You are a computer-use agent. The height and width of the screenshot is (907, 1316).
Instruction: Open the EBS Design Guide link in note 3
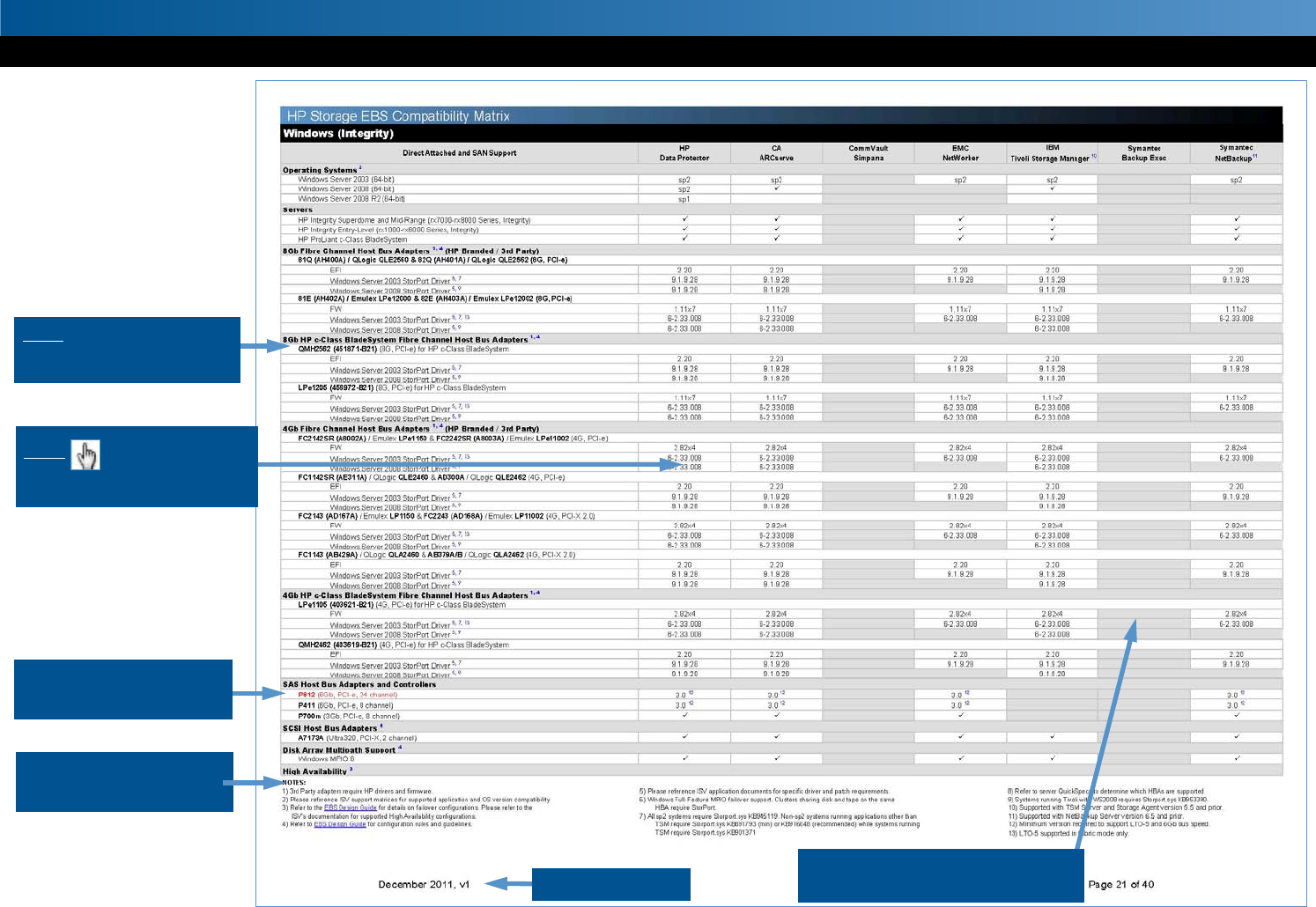point(350,807)
